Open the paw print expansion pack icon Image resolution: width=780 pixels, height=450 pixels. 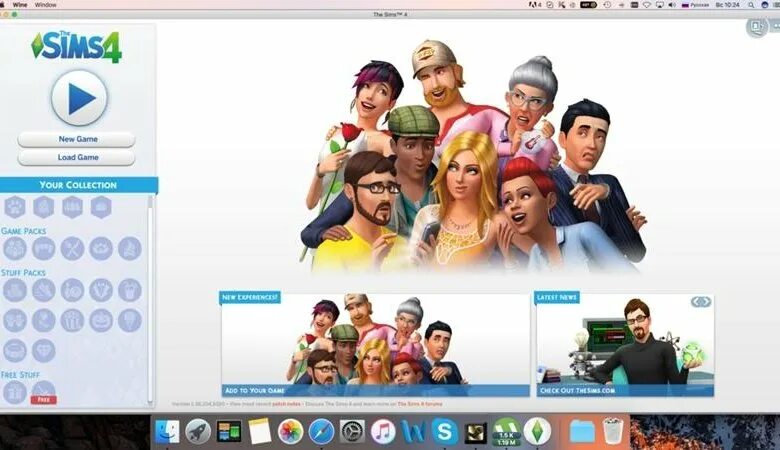tap(15, 207)
